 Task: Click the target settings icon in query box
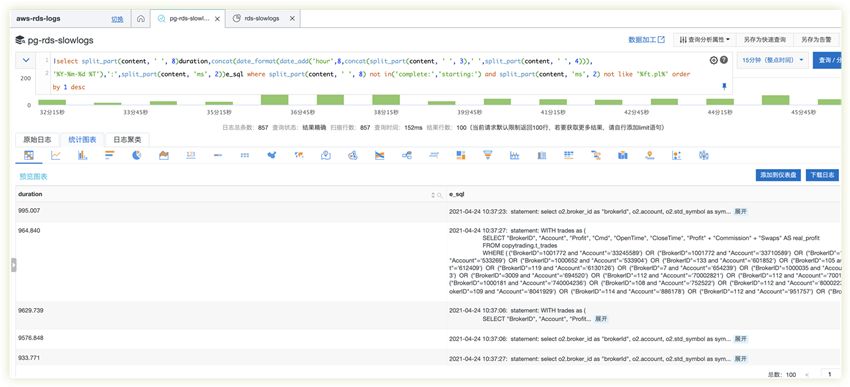tap(714, 60)
